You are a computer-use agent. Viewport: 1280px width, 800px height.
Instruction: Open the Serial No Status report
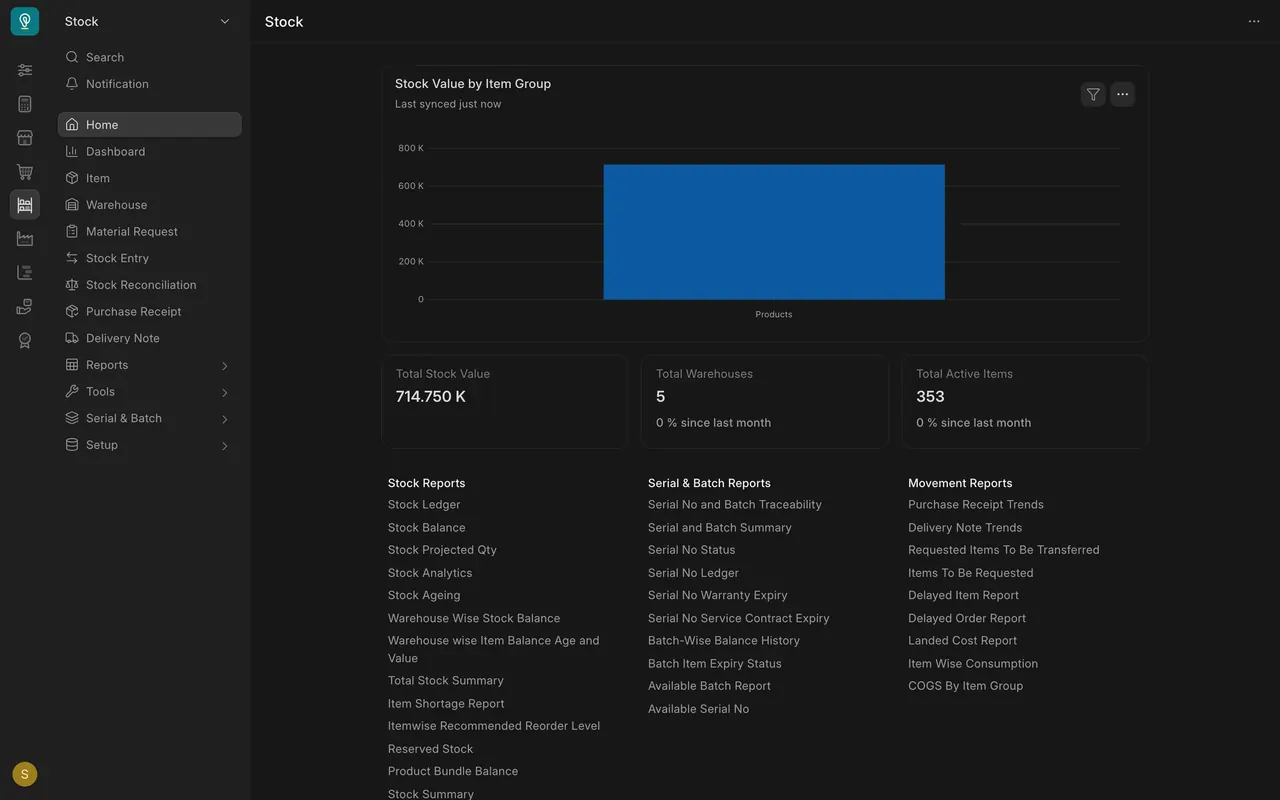point(692,550)
